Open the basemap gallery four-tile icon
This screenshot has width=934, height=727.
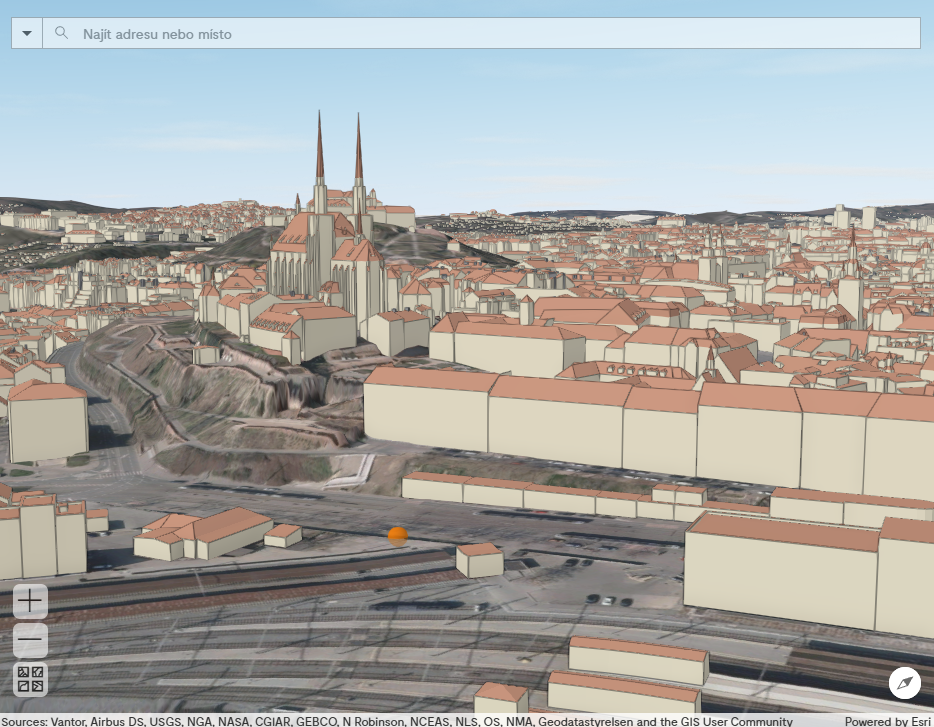point(31,679)
